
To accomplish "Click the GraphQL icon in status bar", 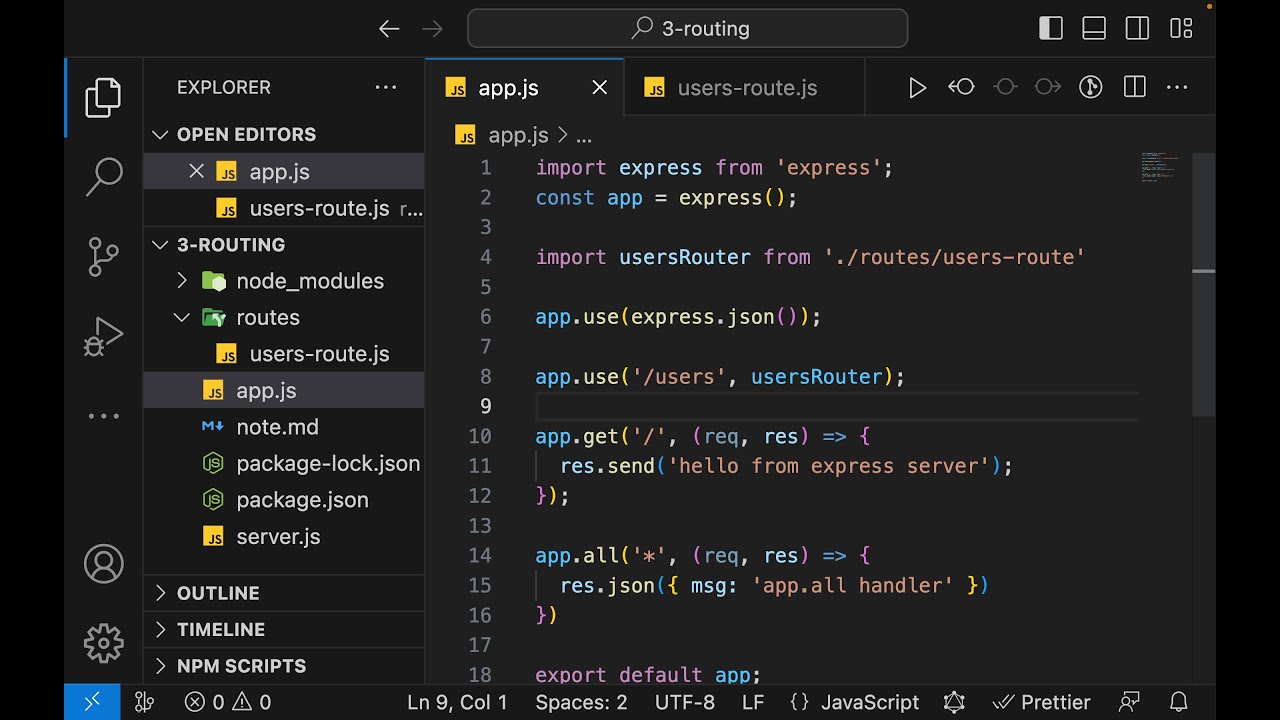I will tap(954, 702).
